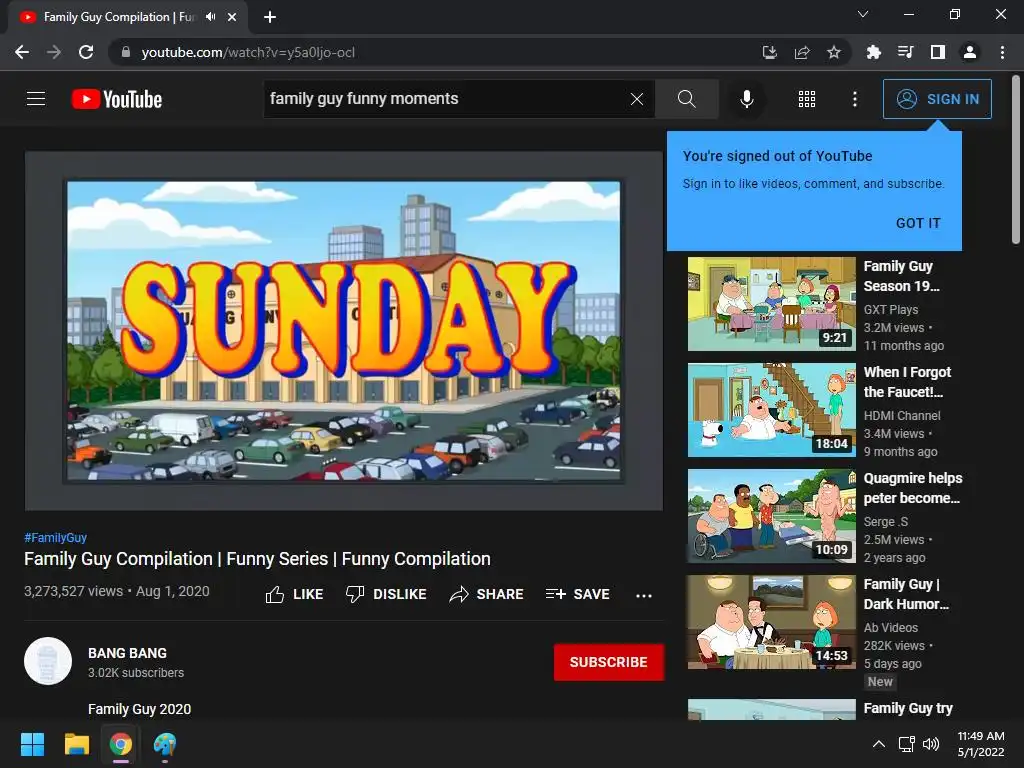Reload the page
Viewport: 1024px width, 768px height.
[86, 52]
